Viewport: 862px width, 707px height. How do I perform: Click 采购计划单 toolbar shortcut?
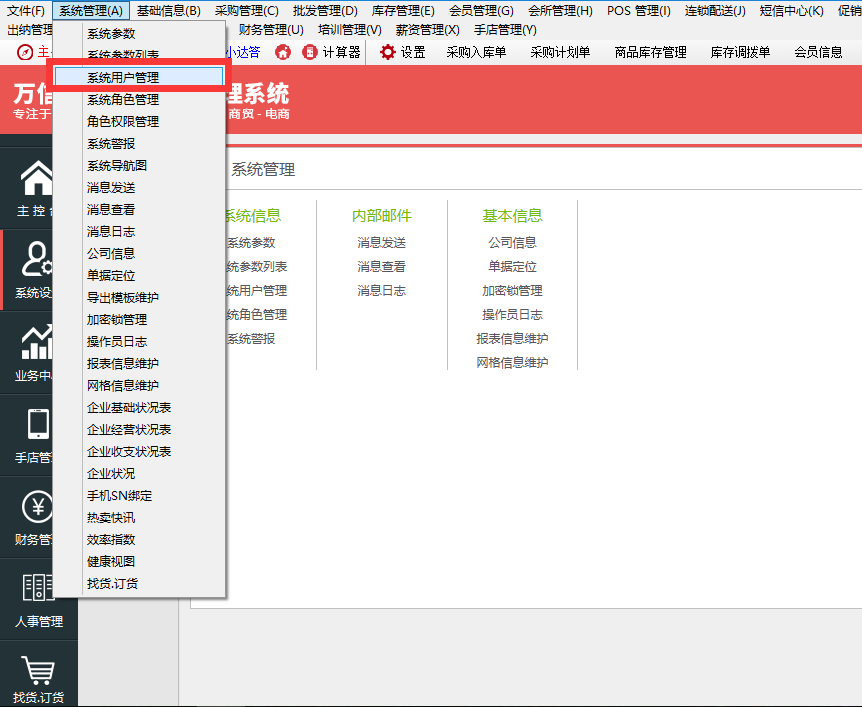560,52
